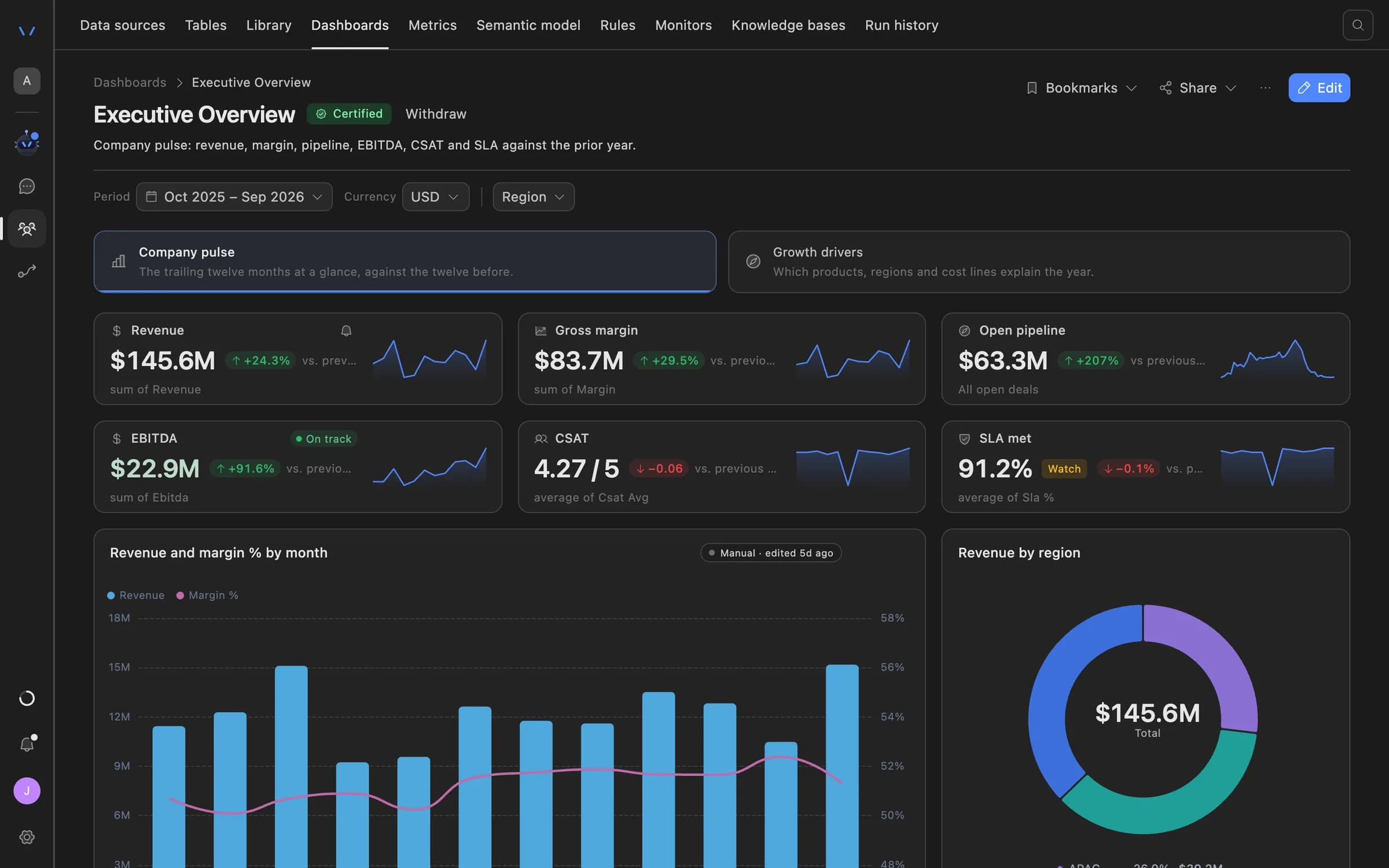The image size is (1389, 868).
Task: Click the 'Watch' badge on SLA met
Action: [1064, 469]
